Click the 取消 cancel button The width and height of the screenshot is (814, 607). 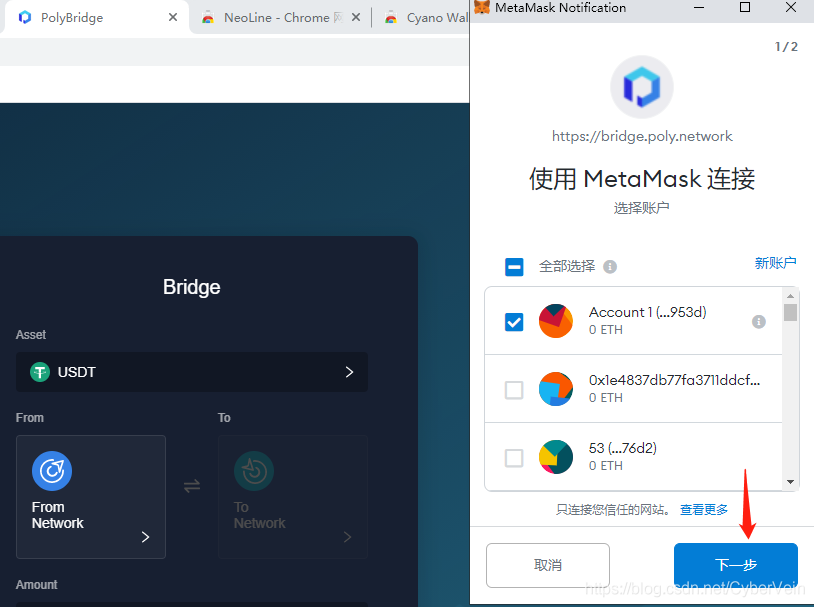tap(548, 565)
